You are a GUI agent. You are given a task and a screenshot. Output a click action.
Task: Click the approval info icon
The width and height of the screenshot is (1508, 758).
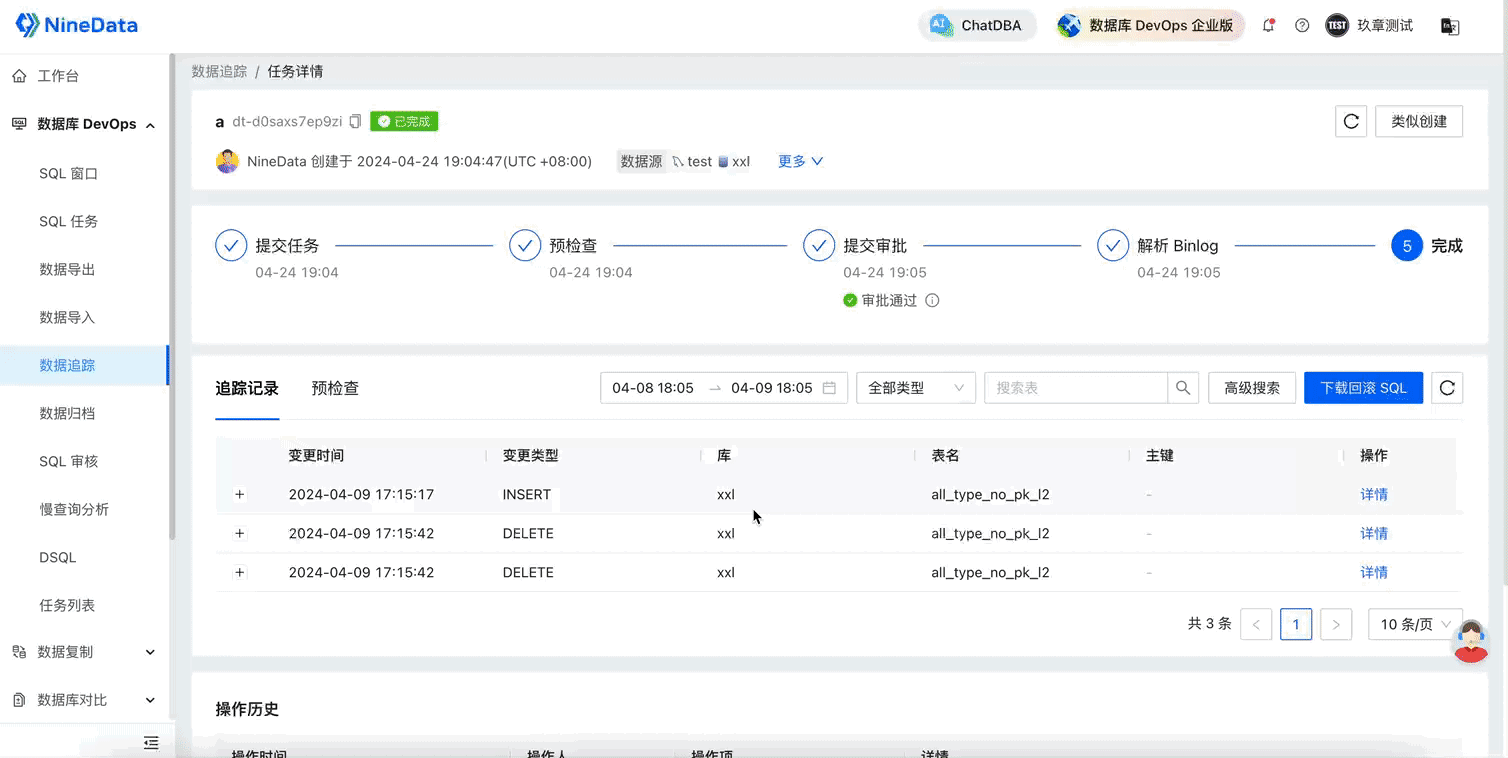coord(932,300)
